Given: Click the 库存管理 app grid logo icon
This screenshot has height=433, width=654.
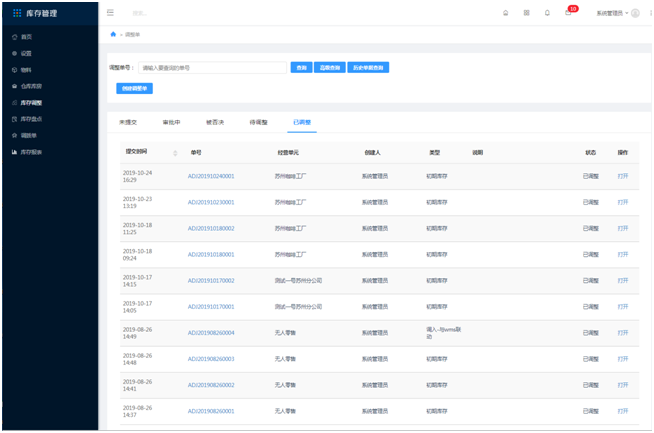Looking at the screenshot, I should coord(17,13).
